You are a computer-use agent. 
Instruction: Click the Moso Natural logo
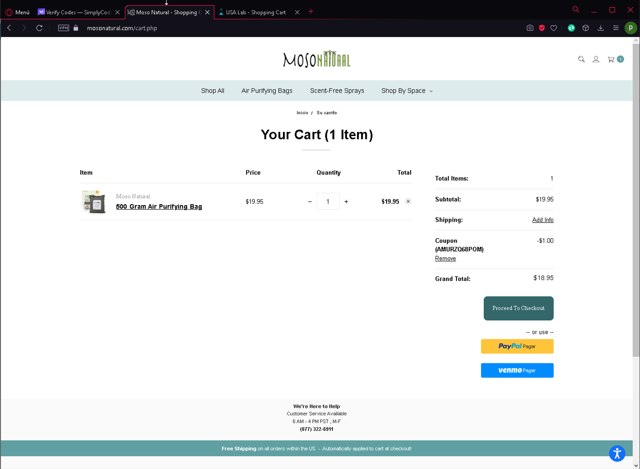[x=316, y=59]
